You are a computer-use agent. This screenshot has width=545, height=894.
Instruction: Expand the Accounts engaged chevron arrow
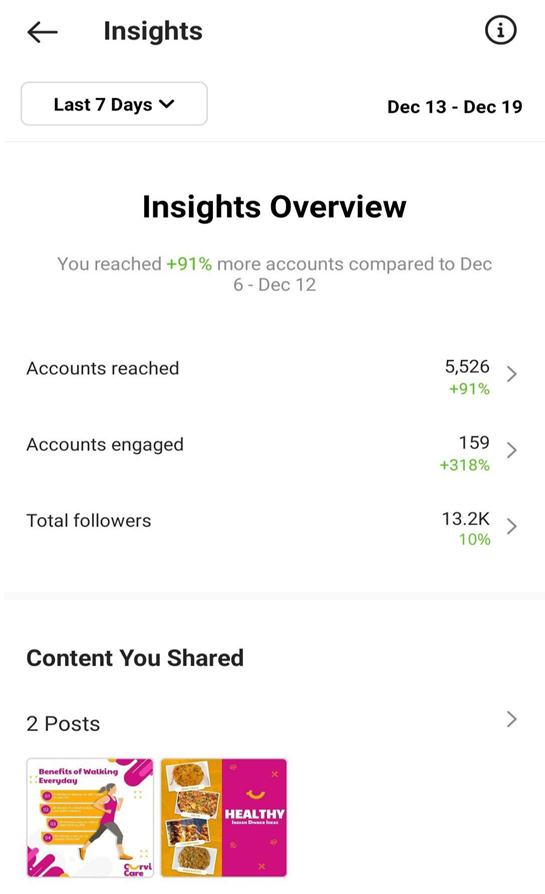(x=511, y=450)
